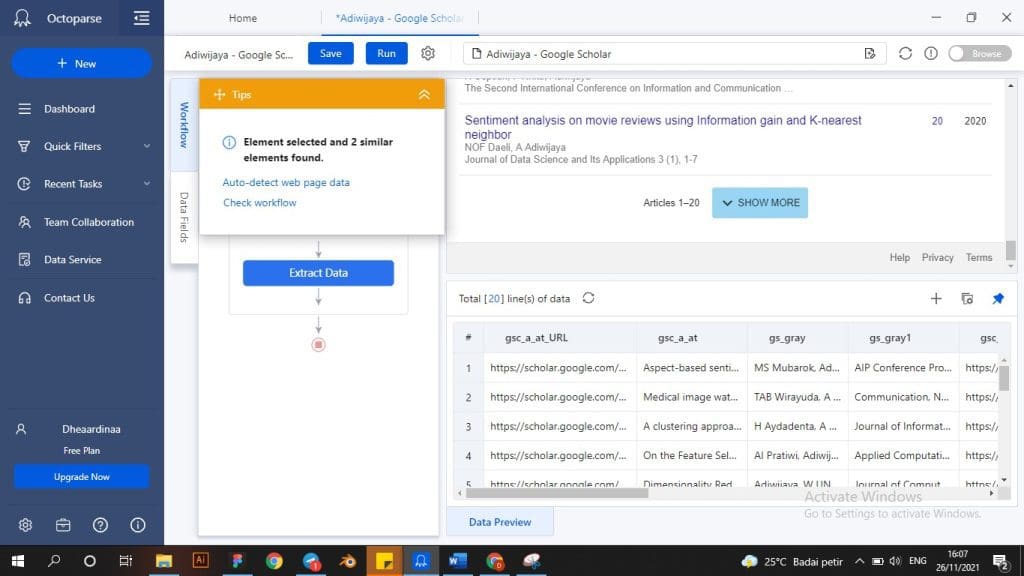Click the SHOW MORE button
Screen dimensions: 1024x576
[x=759, y=202]
